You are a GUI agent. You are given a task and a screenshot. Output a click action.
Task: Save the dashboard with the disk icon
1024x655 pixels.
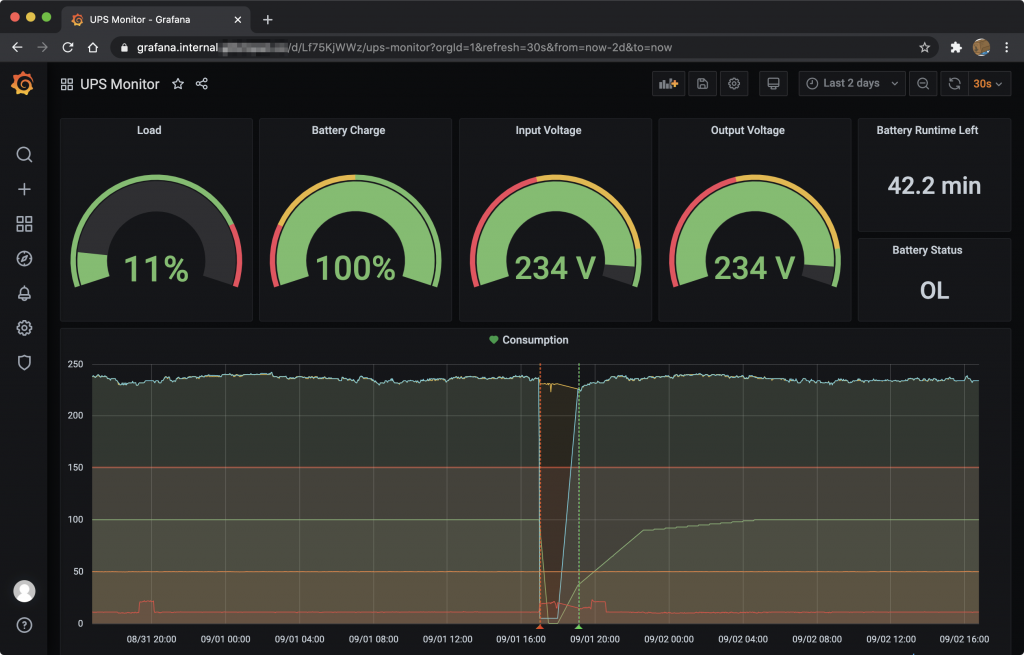pos(702,84)
